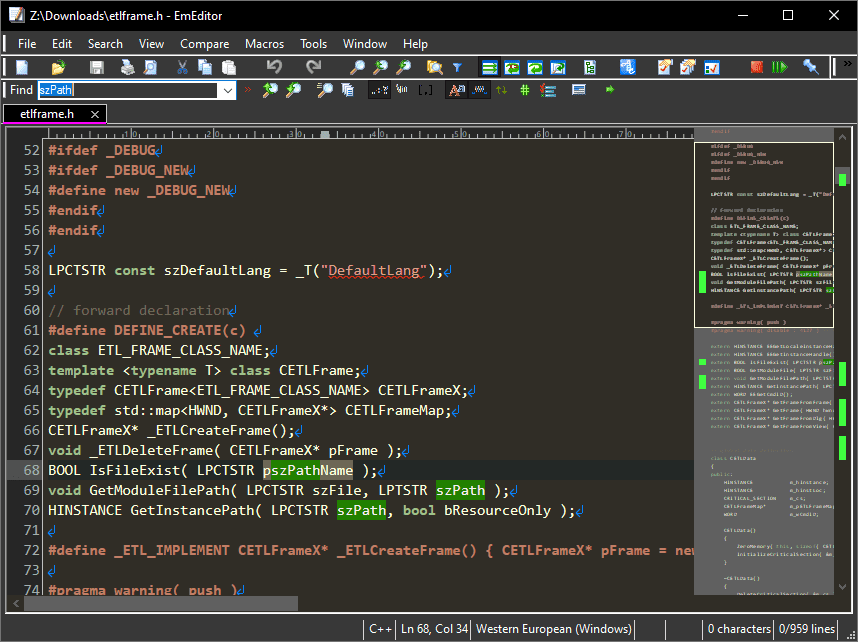
Task: Click the Filter funnel icon
Action: point(457,67)
